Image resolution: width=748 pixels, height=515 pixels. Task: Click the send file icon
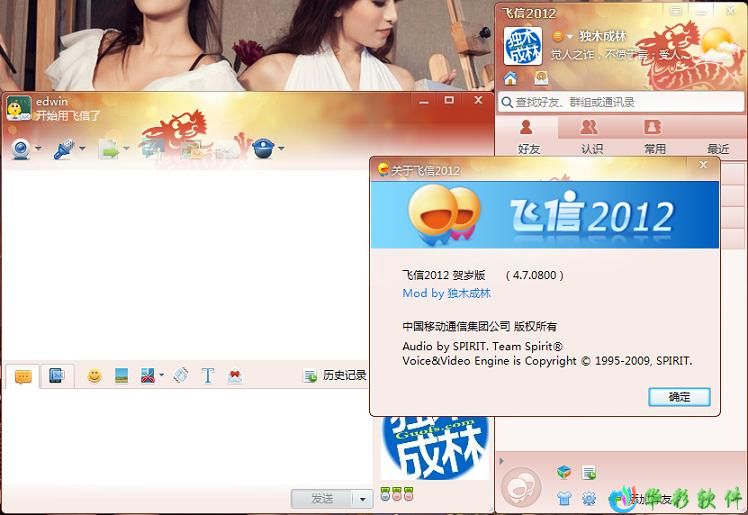coord(109,149)
